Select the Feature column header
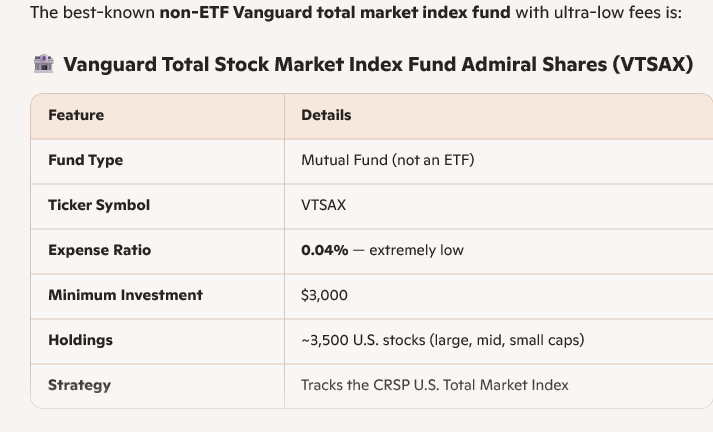The width and height of the screenshot is (713, 432). pyautogui.click(x=76, y=115)
